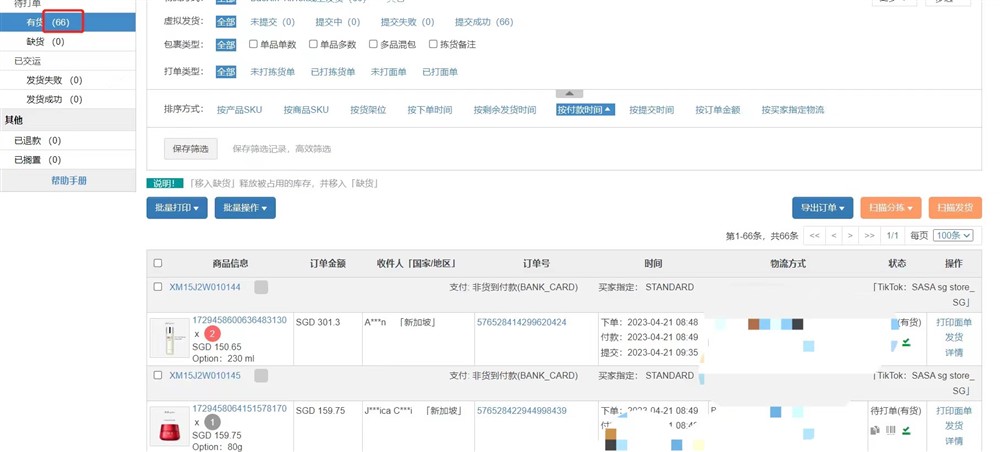Sort orders by 按订单金额

point(717,110)
